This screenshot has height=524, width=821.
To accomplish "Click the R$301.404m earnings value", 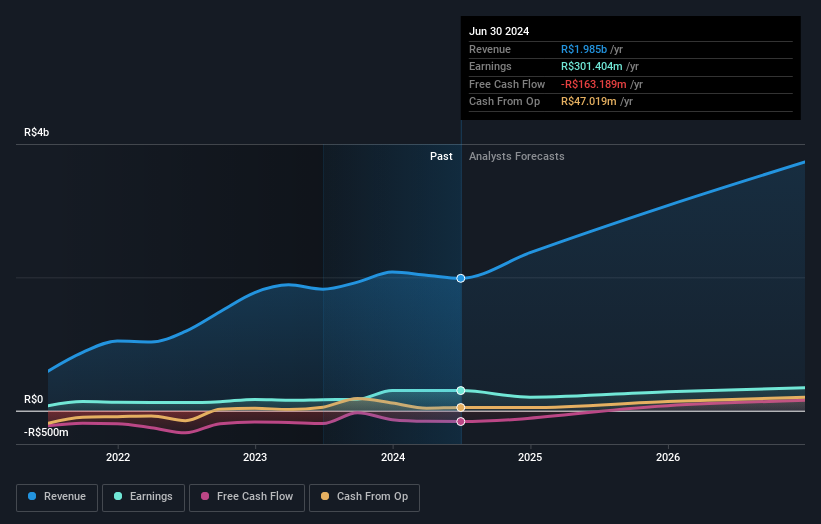I will pos(592,66).
